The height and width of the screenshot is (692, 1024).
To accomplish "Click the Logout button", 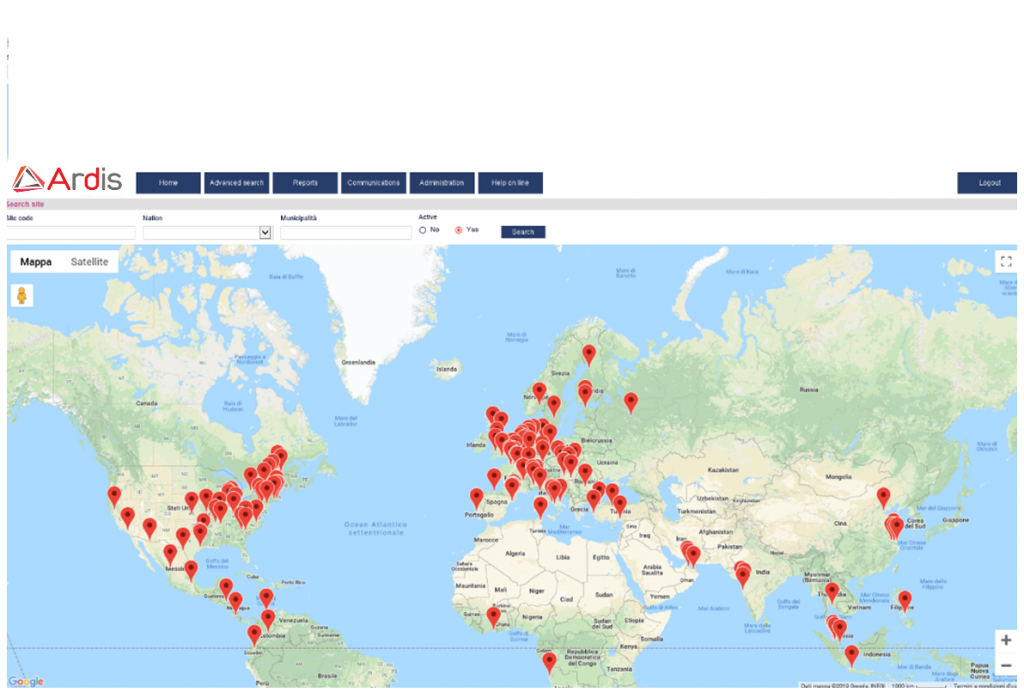I will click(x=987, y=183).
